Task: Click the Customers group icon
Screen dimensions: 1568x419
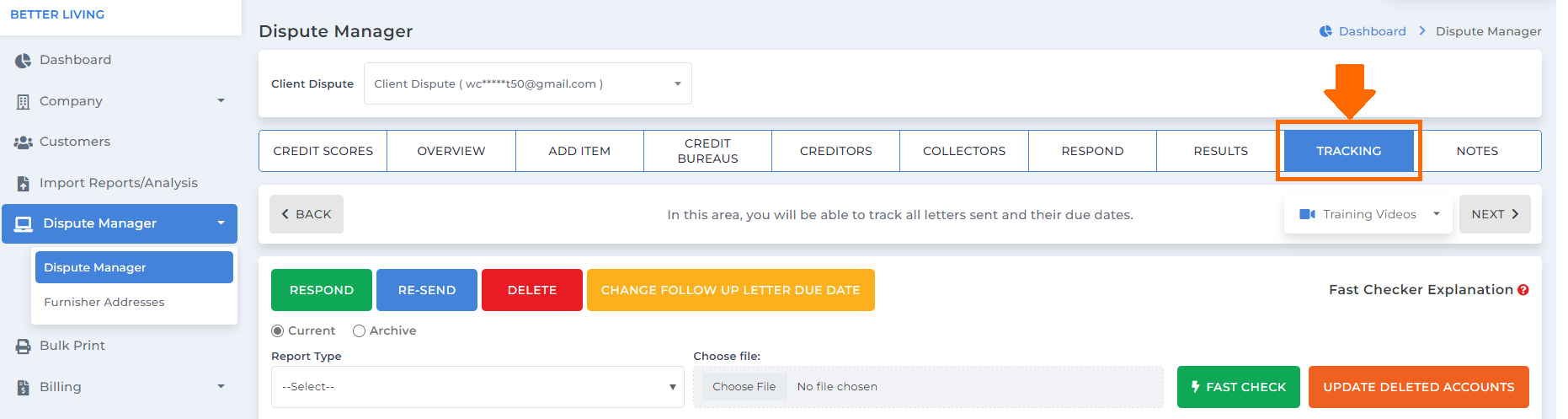Action: 23,142
